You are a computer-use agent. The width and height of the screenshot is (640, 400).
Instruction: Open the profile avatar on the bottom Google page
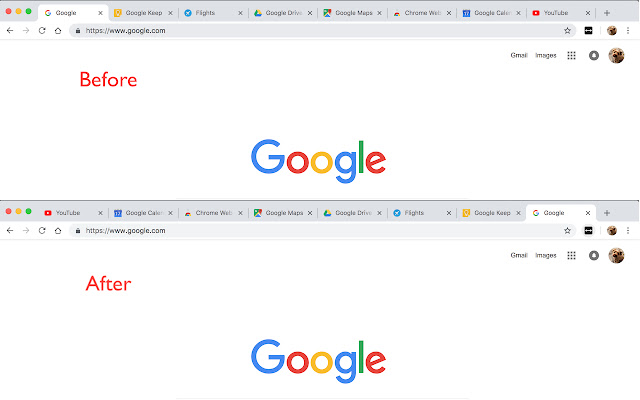(x=616, y=256)
